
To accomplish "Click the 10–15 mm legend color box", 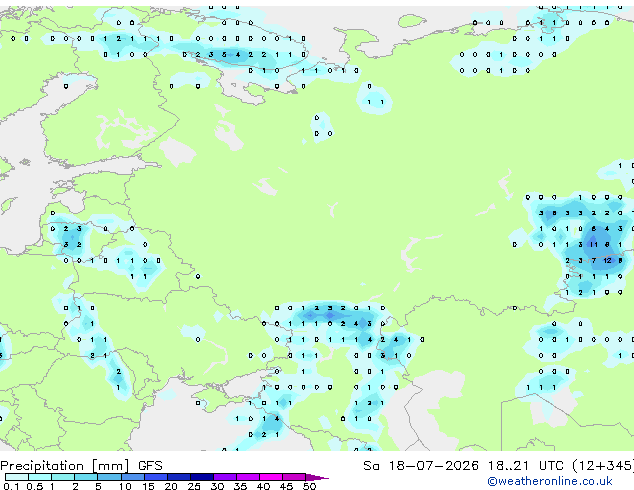I will click(x=132, y=477).
